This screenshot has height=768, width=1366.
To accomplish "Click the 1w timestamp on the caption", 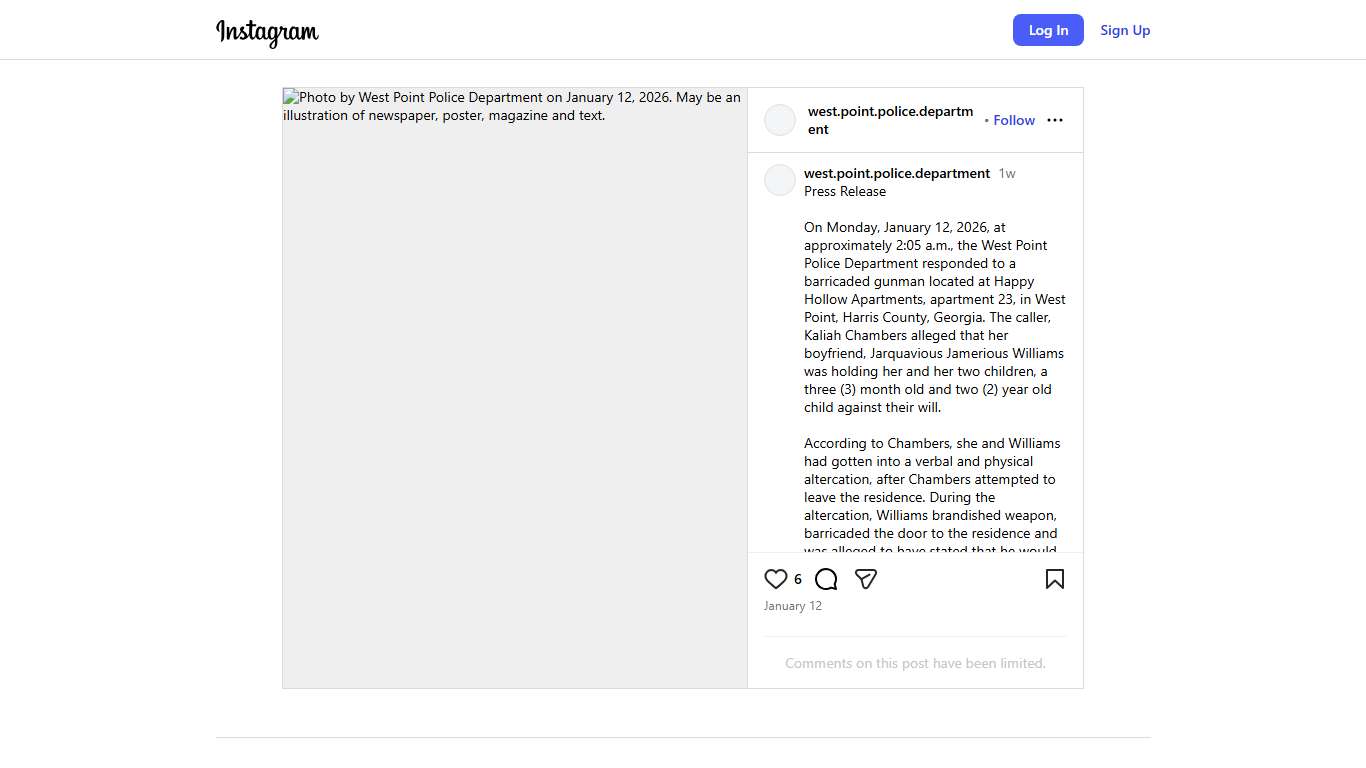I will 1007,173.
